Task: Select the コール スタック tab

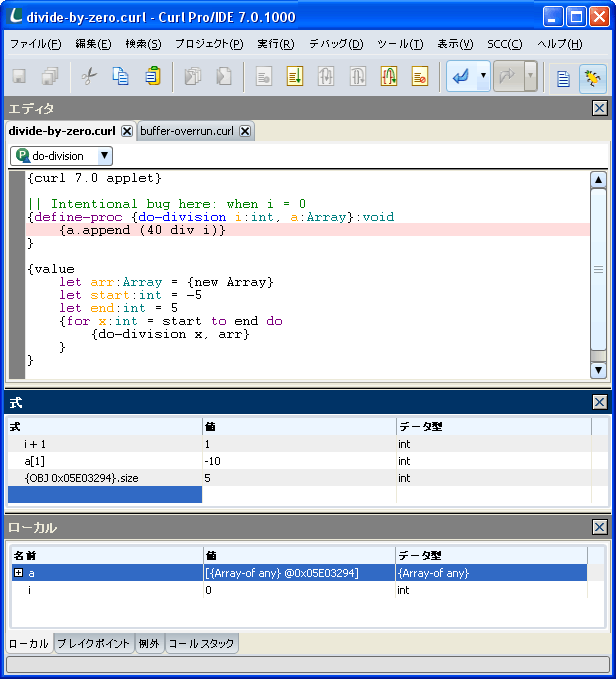Action: tap(201, 643)
